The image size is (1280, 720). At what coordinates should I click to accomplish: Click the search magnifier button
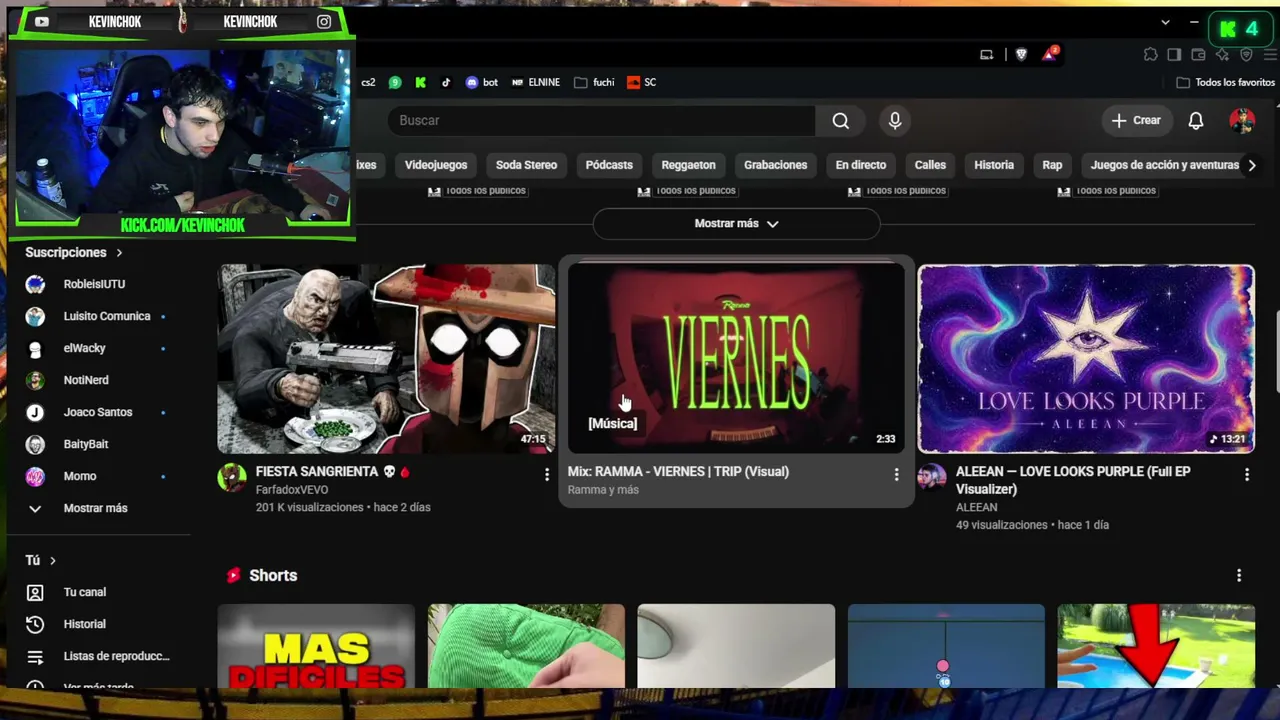tap(840, 121)
